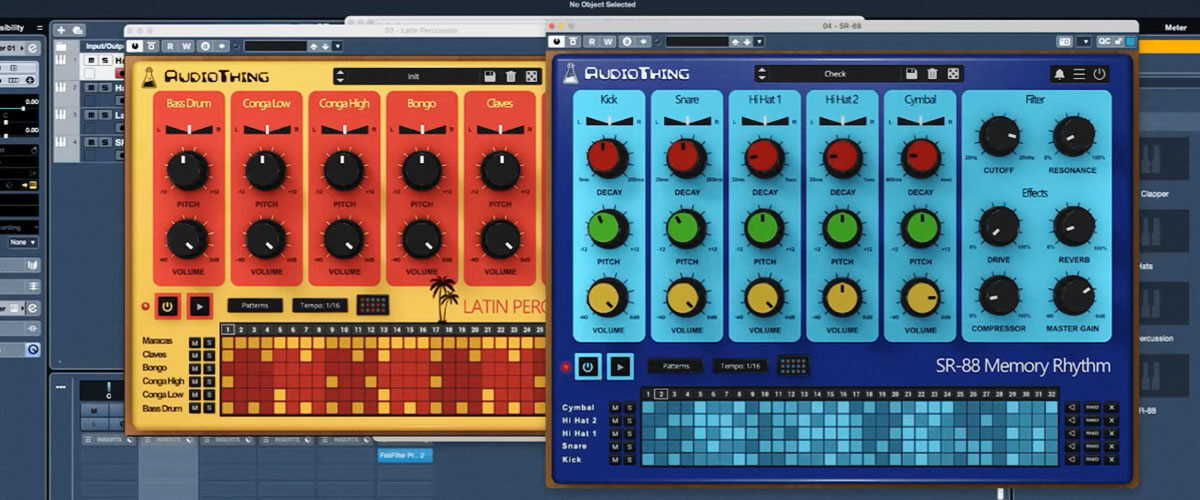
Task: Select step 16 in SR-88 sequencer
Action: tap(843, 394)
